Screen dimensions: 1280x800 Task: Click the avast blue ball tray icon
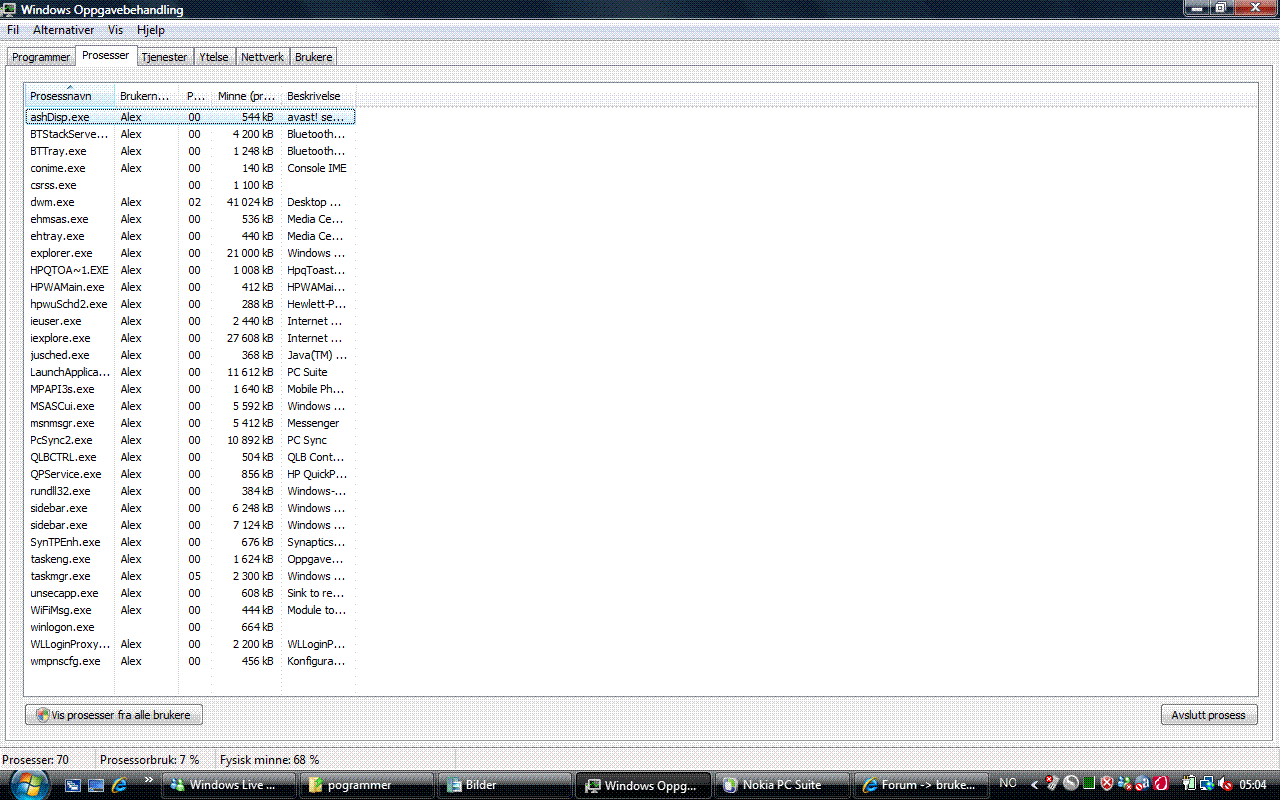pyautogui.click(x=1143, y=784)
